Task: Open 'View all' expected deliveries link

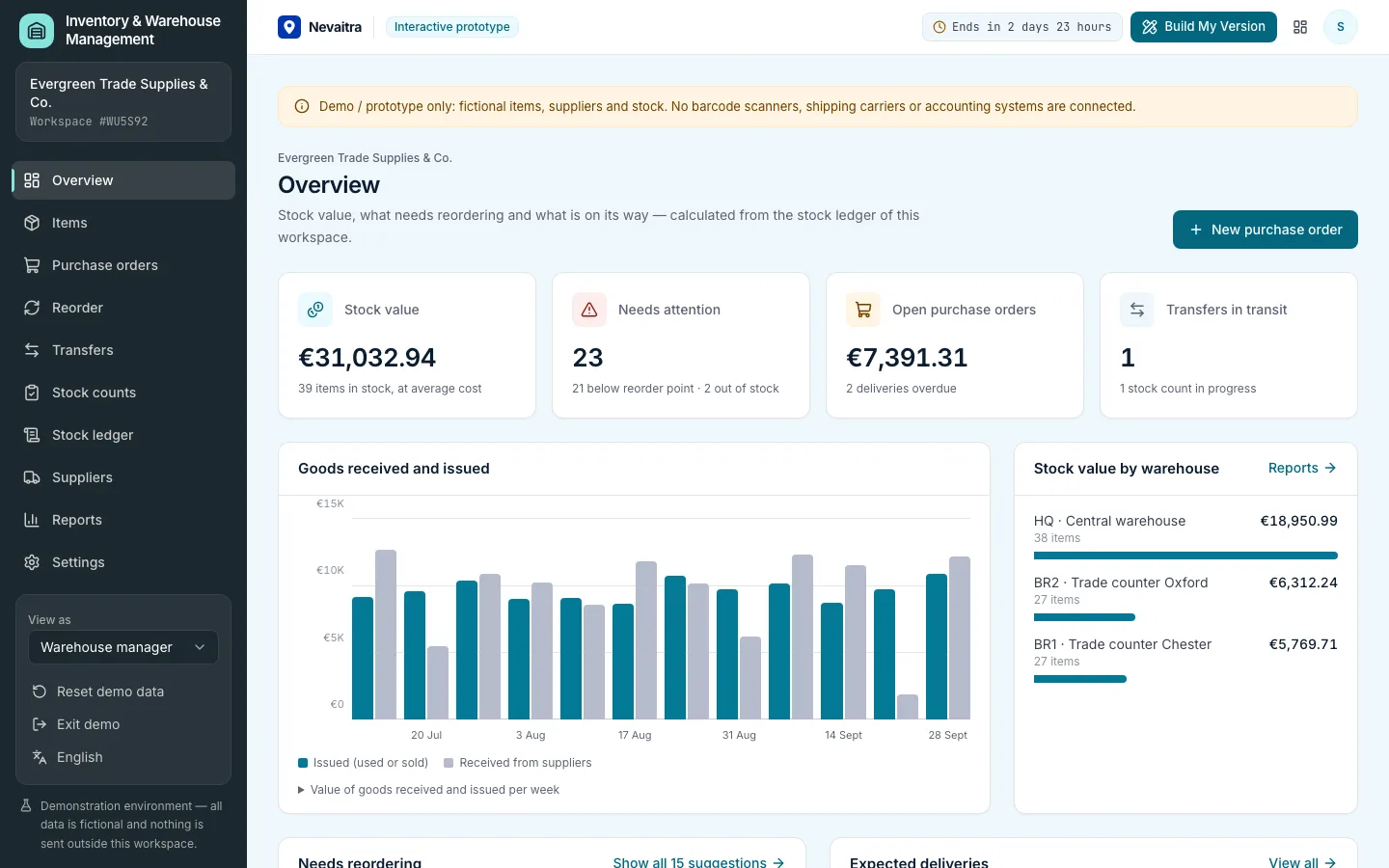Action: [x=1302, y=862]
